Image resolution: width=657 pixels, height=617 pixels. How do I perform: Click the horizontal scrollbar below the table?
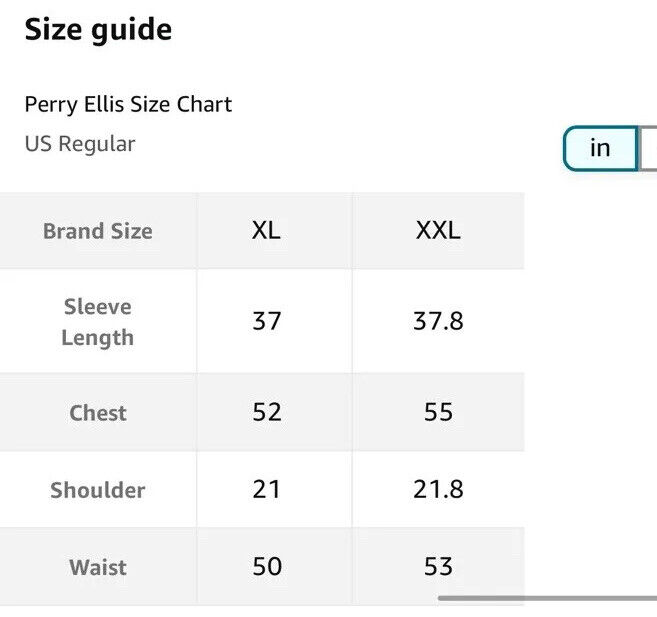[x=547, y=598]
